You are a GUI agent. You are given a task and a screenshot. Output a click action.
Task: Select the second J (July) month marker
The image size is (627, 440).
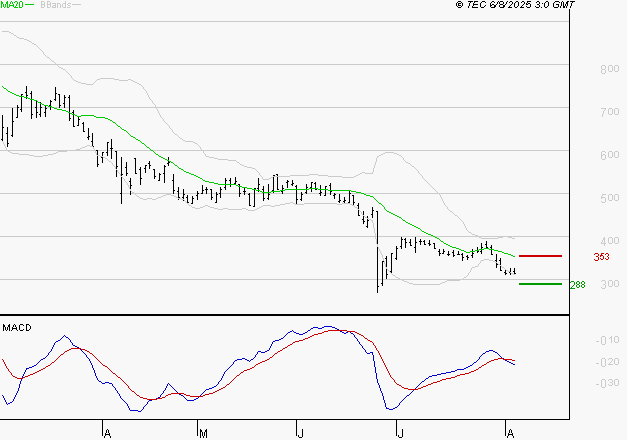399,432
